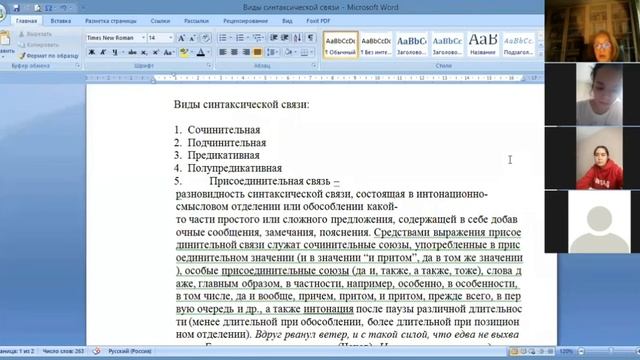Open the Clipboard pane launcher (Буфер обмена)
The height and width of the screenshot is (360, 640).
pyautogui.click(x=78, y=66)
